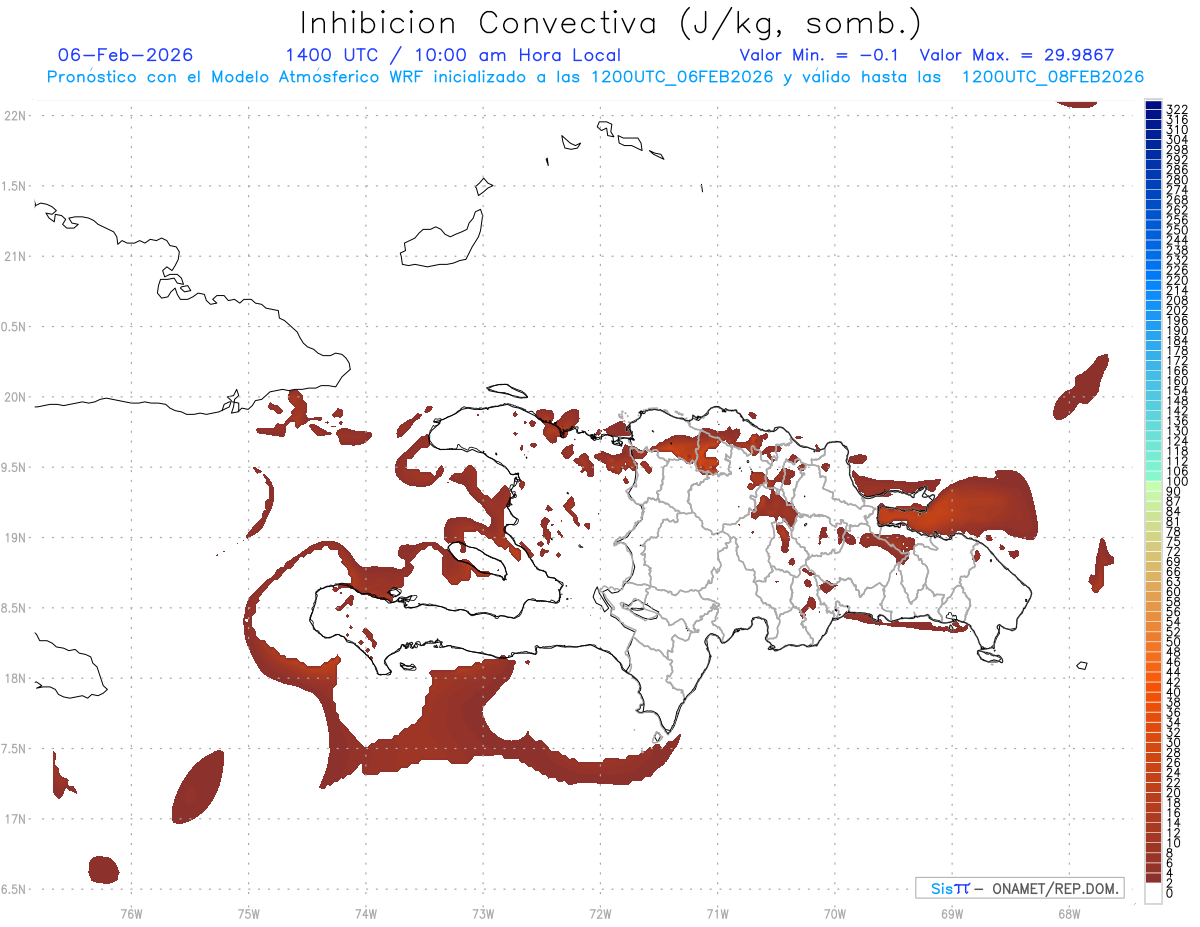Click the '21N' latitude label
Image resolution: width=1200 pixels, height=927 pixels.
pyautogui.click(x=14, y=256)
